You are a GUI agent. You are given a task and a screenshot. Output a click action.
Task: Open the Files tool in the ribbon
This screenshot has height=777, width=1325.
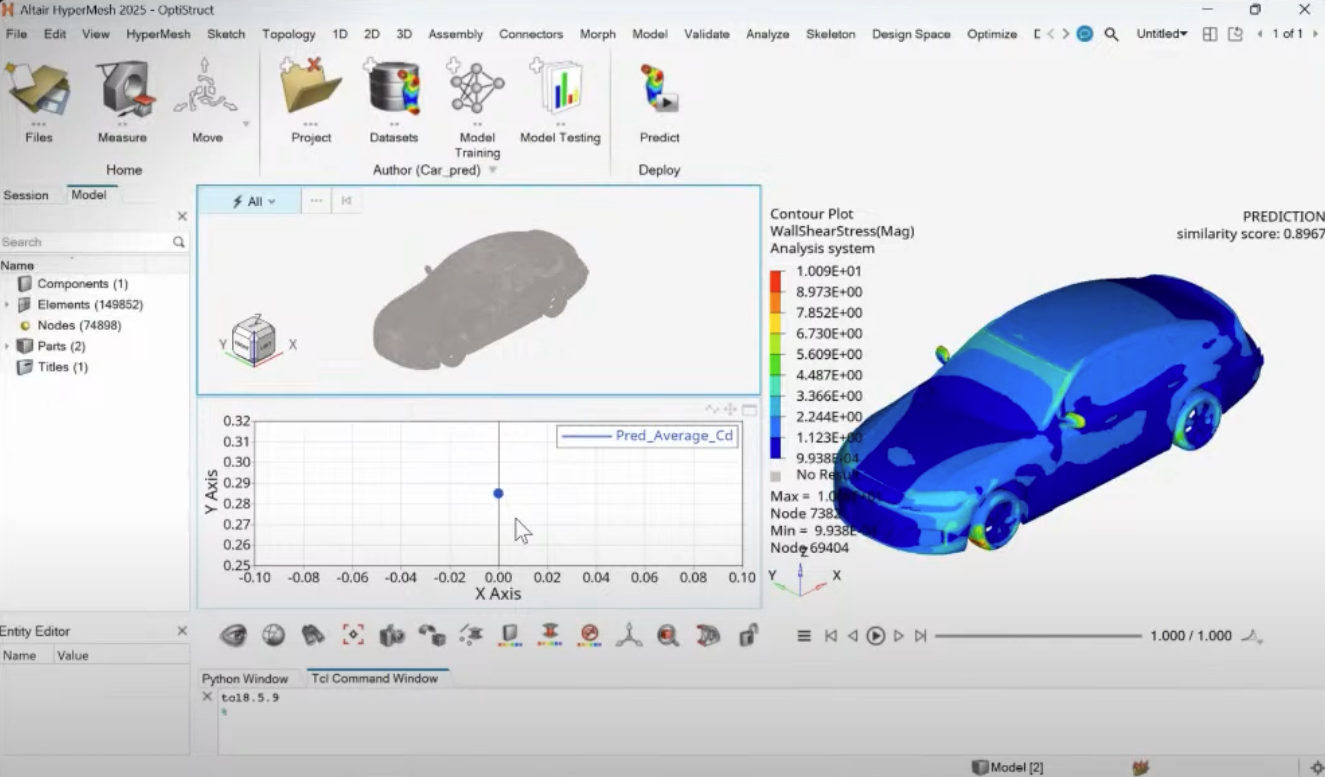click(x=38, y=100)
